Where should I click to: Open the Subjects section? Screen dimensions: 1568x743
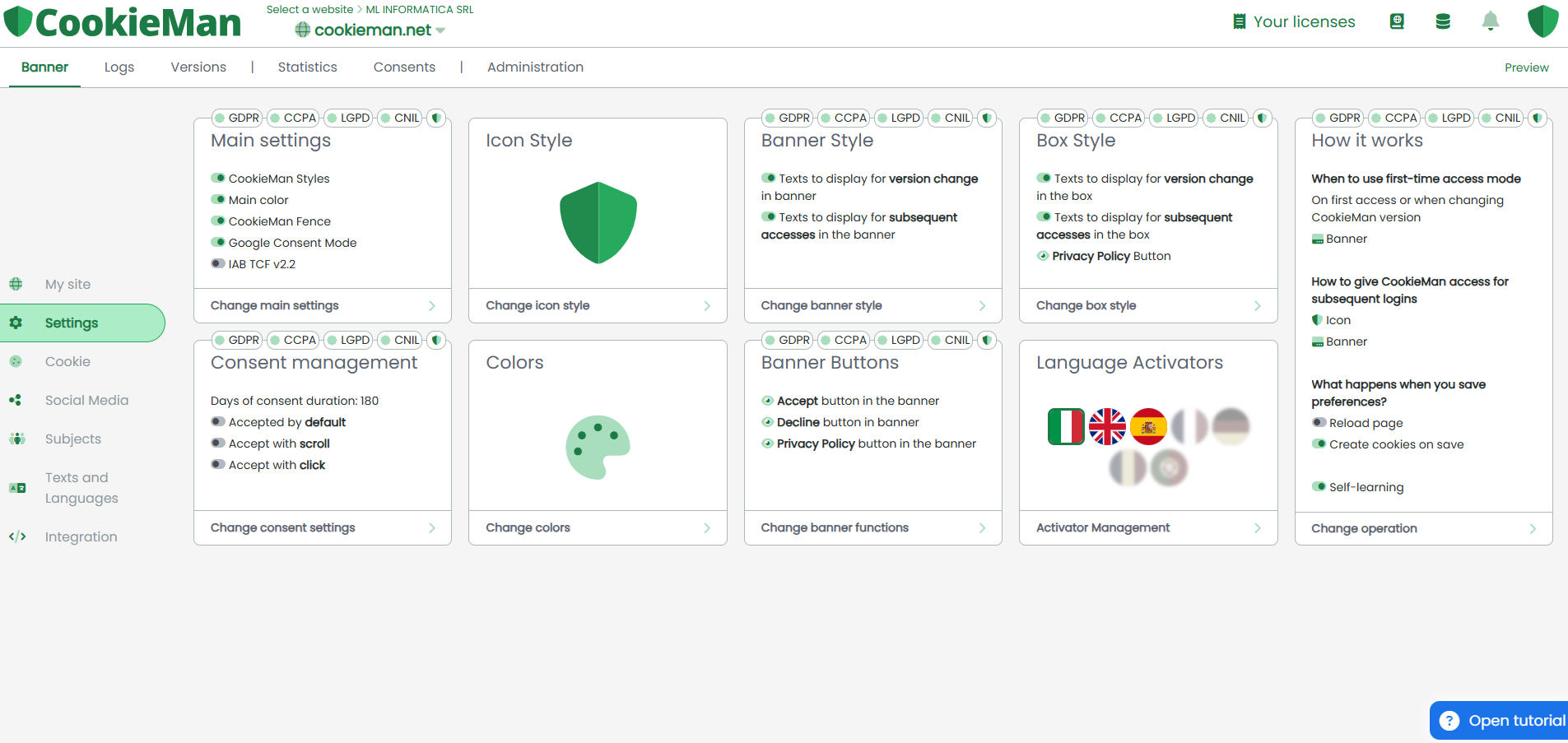point(73,439)
